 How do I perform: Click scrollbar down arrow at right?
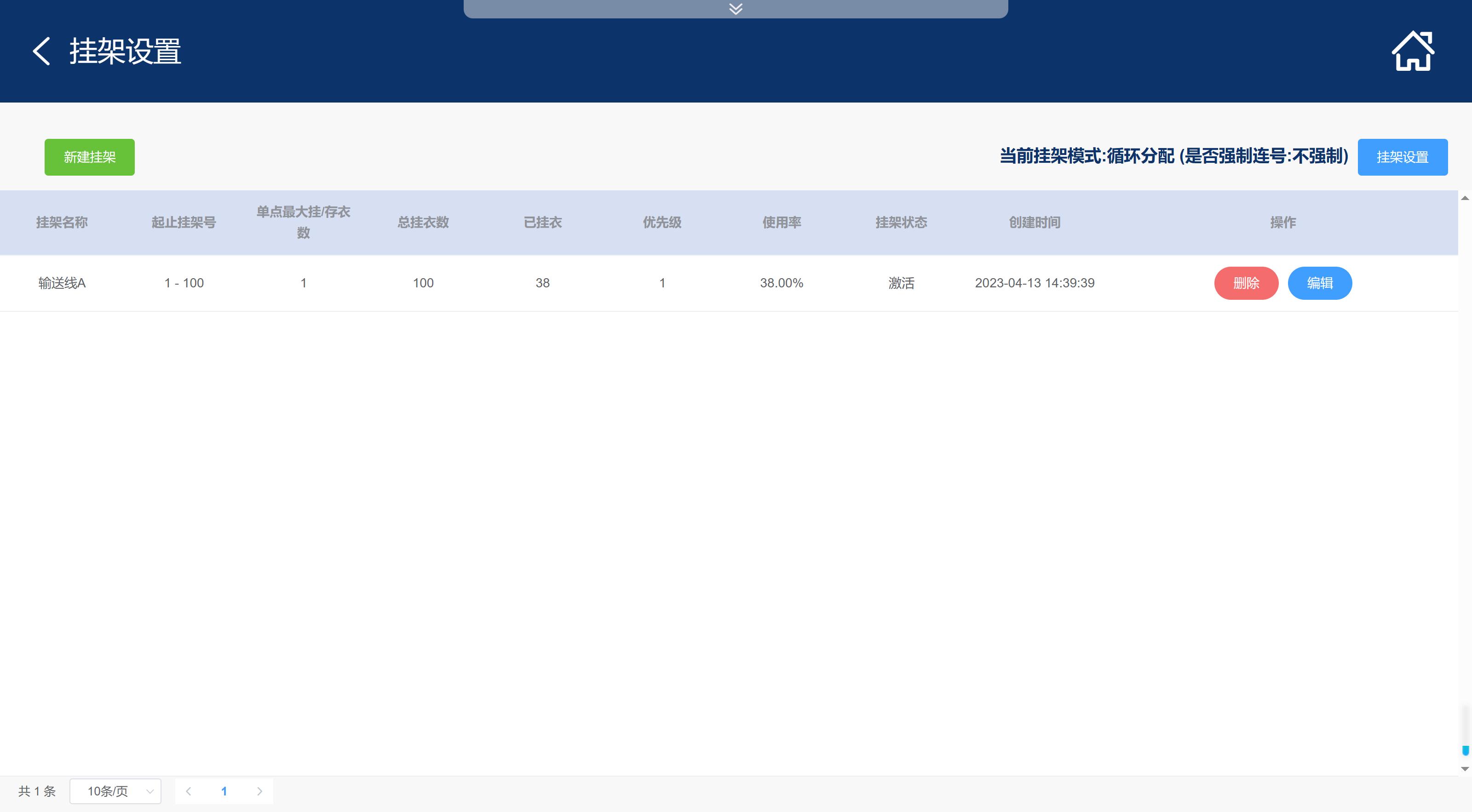[1465, 769]
